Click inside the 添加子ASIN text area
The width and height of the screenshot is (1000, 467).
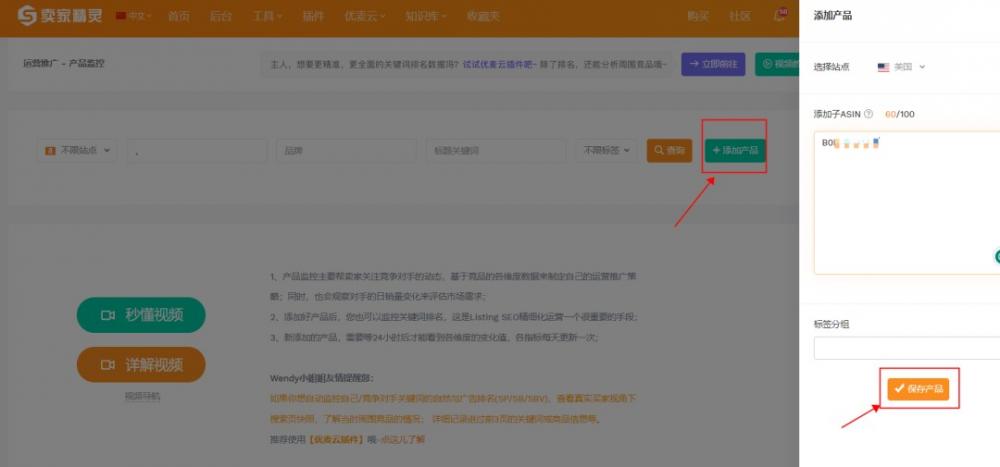tap(905, 210)
